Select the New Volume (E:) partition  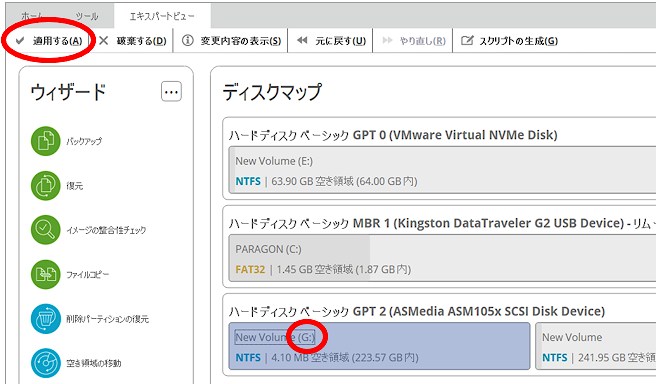pyautogui.click(x=443, y=170)
